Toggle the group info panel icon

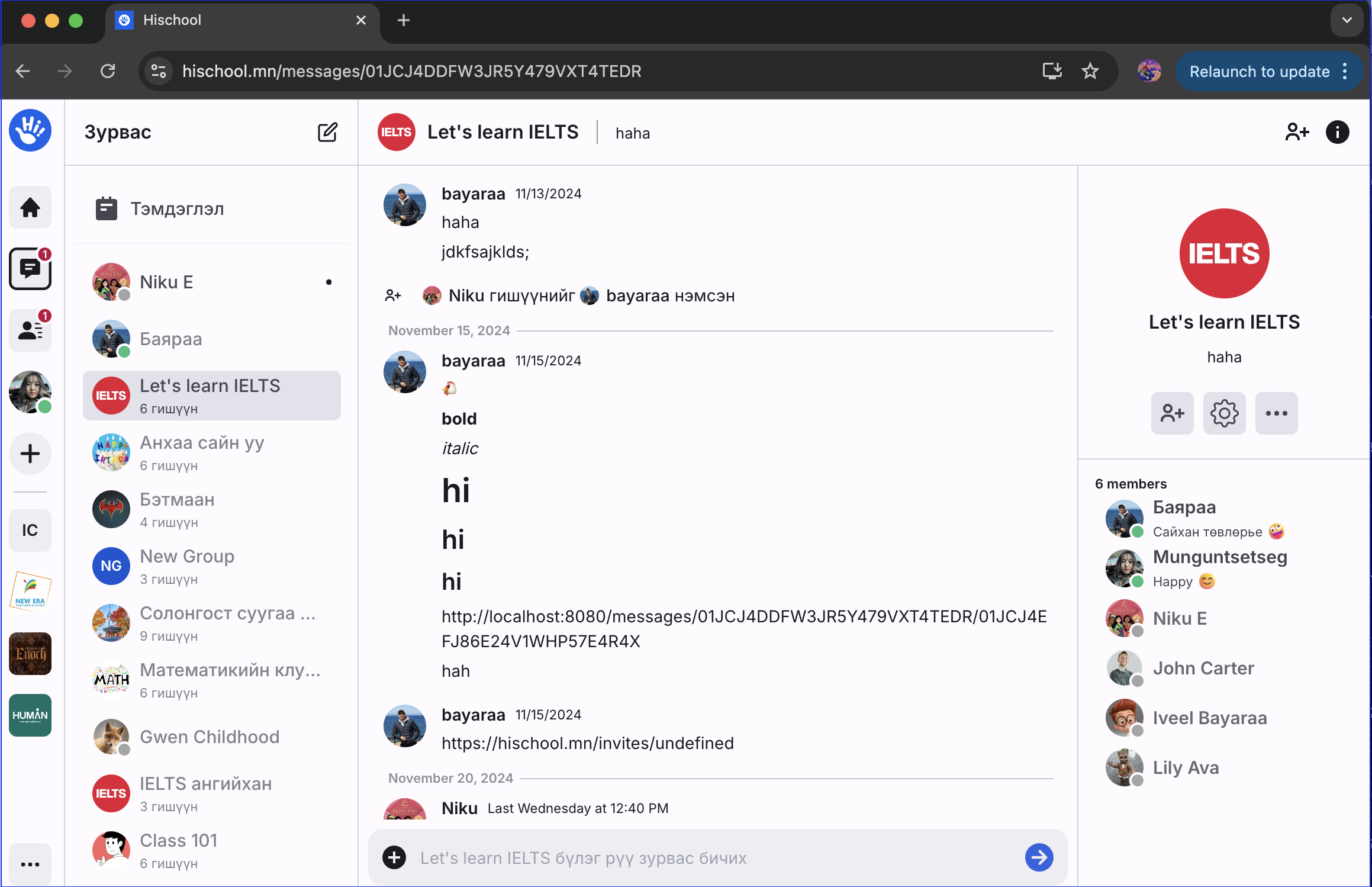(1337, 132)
